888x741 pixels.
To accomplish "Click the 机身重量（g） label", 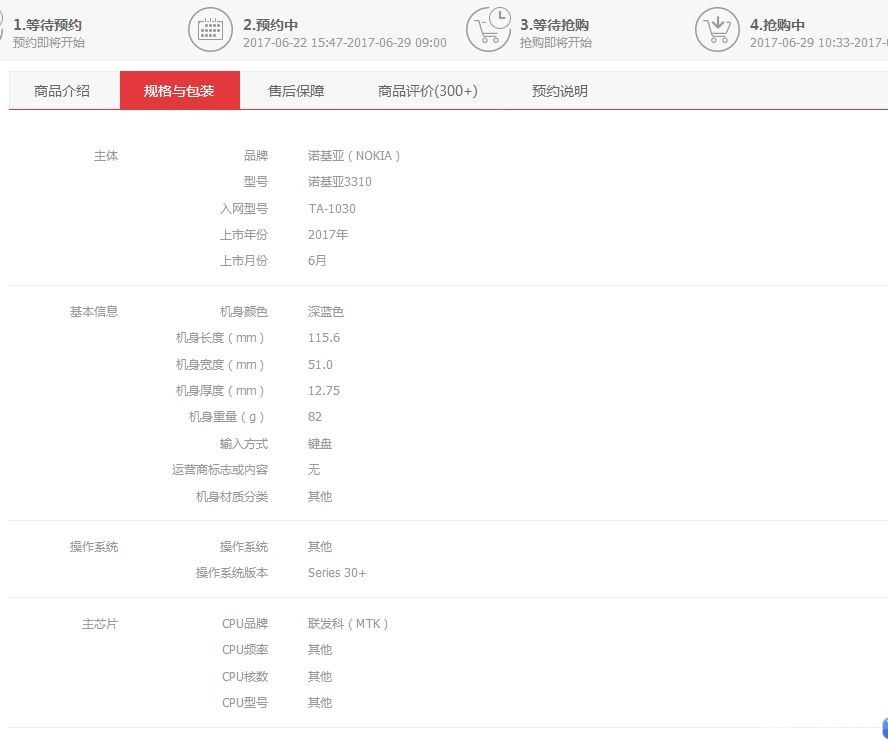I will 227,416.
